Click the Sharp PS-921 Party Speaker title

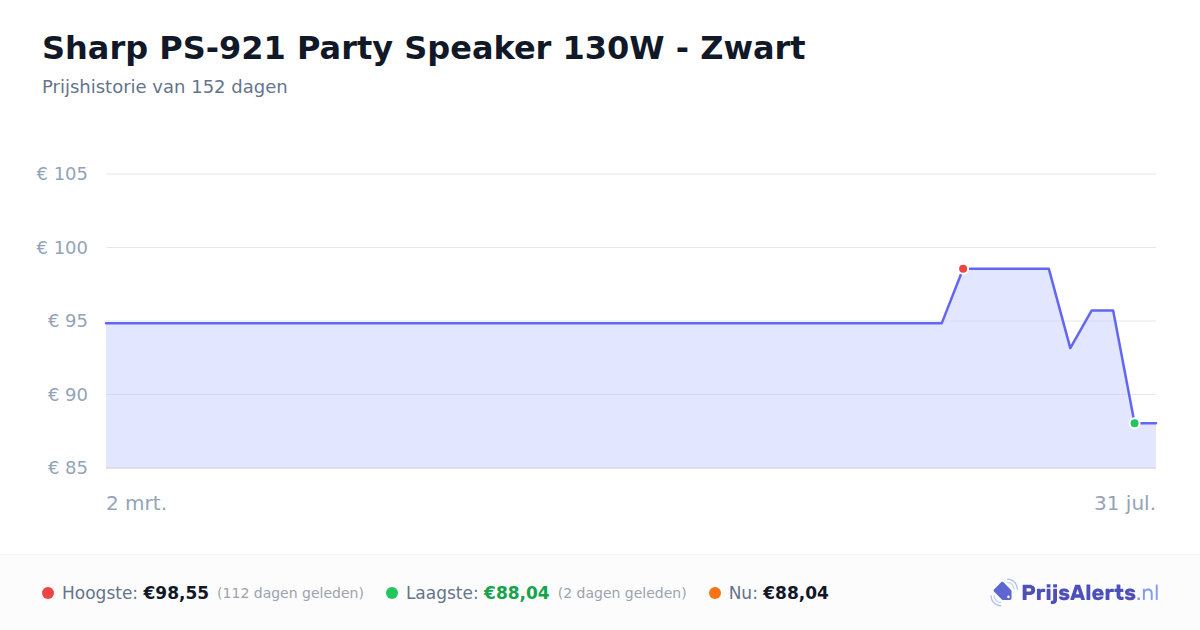pos(423,48)
